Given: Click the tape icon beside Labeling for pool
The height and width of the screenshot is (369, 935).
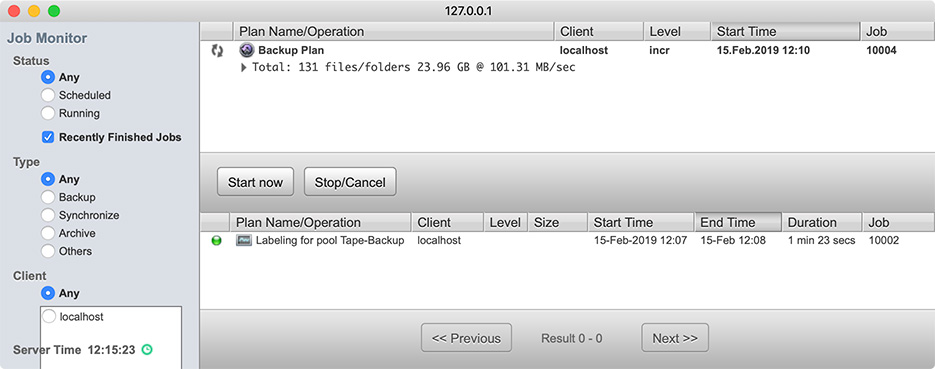Looking at the screenshot, I should pyautogui.click(x=244, y=241).
